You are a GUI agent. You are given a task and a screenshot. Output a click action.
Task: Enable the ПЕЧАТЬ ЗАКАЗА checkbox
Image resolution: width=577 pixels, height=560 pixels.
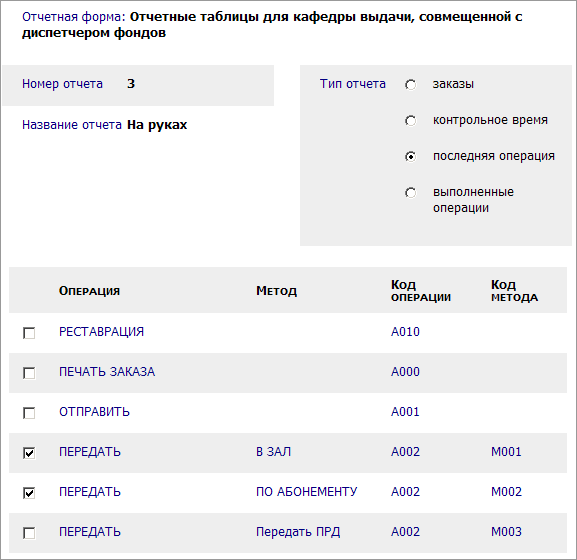(29, 373)
